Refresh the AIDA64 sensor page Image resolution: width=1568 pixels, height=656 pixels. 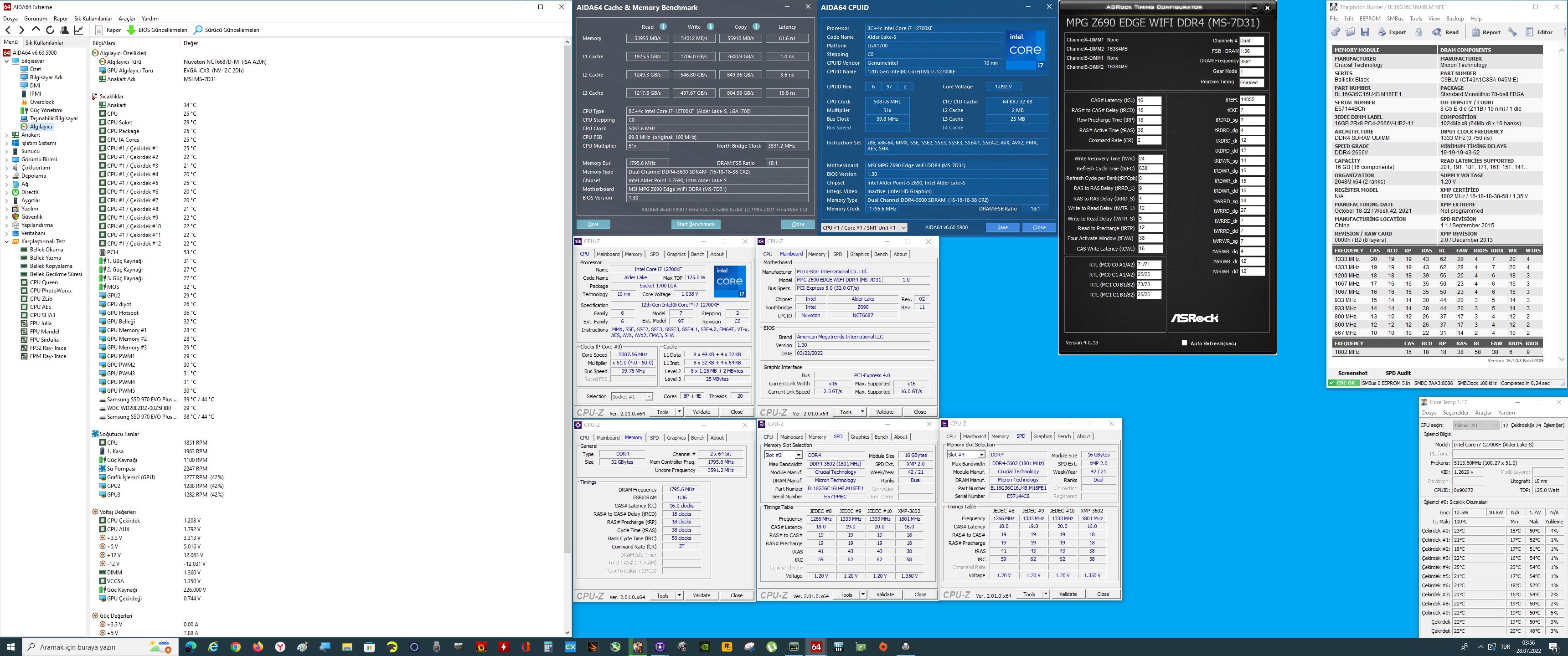point(50,30)
